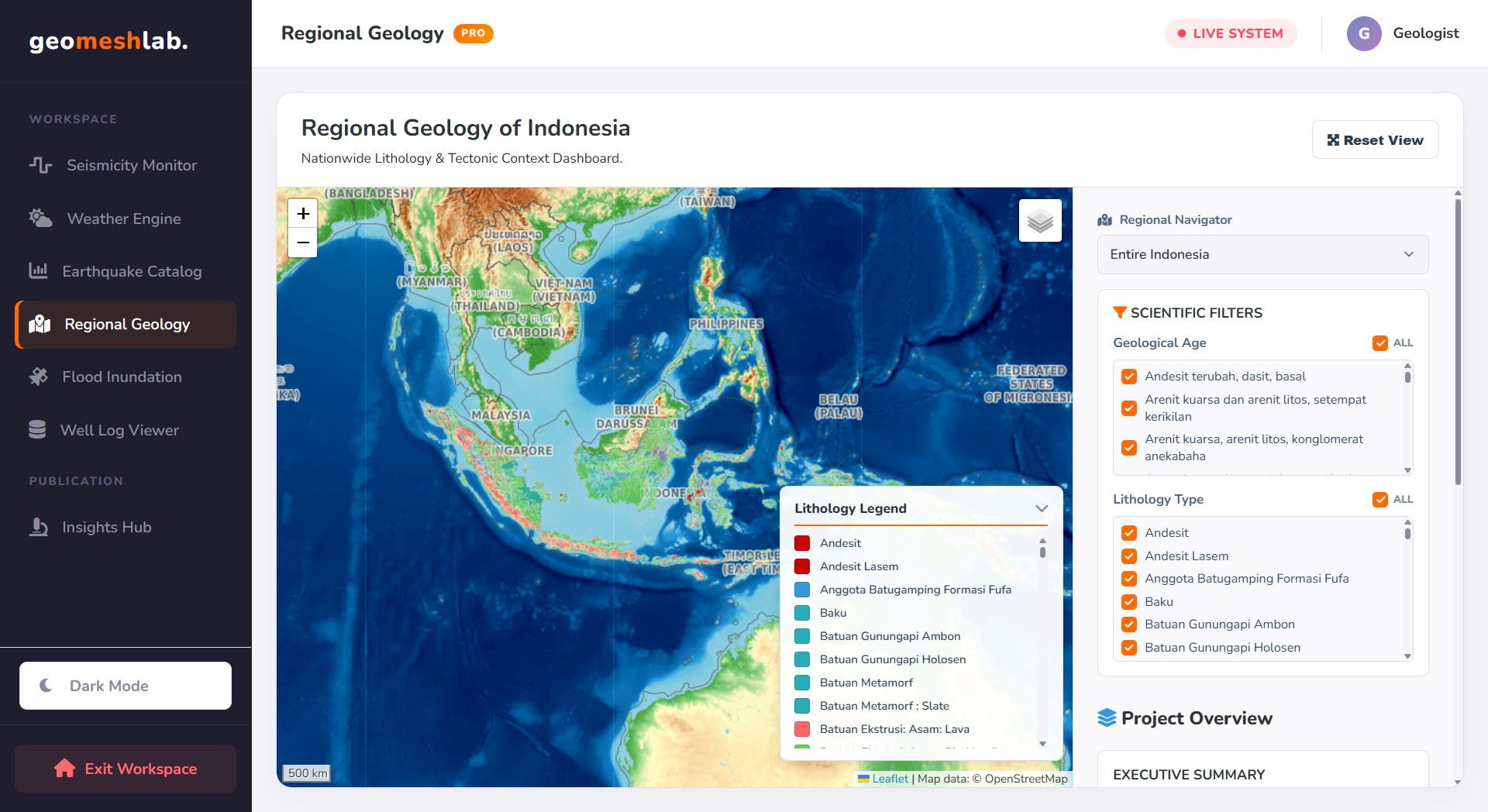Click the Project Overview layers icon

1107,717
